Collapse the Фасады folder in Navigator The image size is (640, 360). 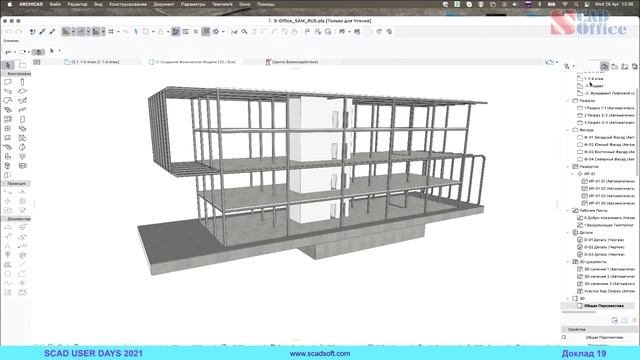568,130
